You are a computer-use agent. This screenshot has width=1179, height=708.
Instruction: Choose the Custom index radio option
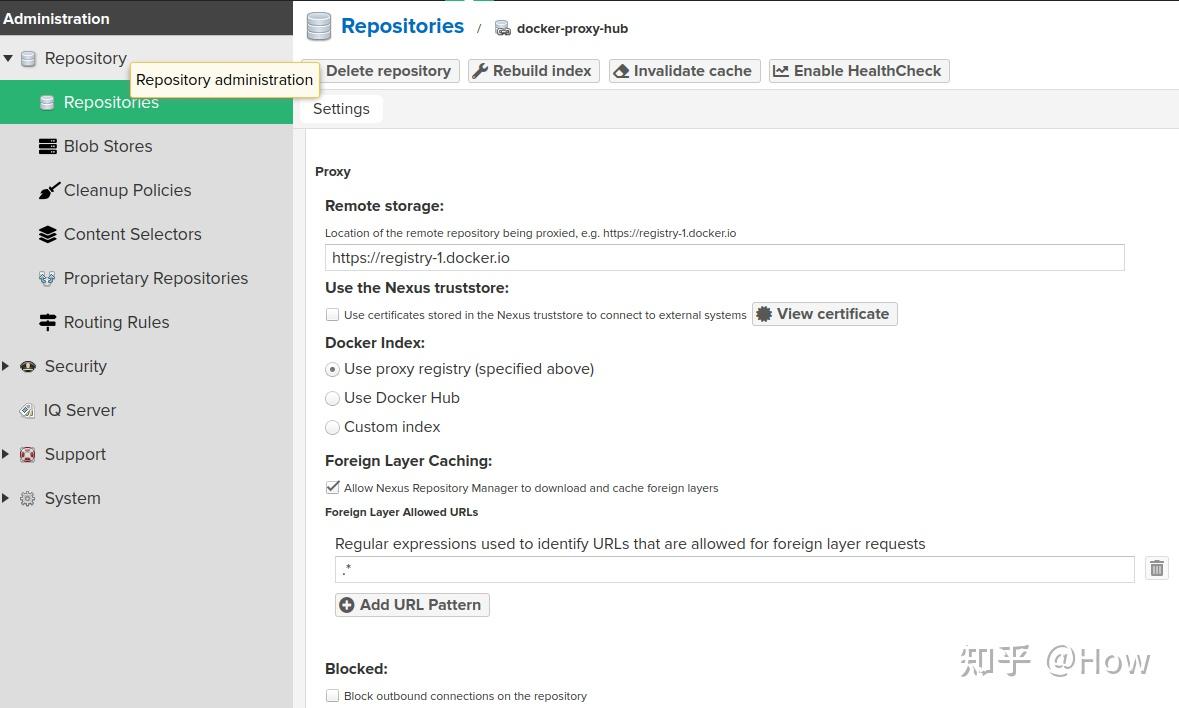pyautogui.click(x=333, y=427)
